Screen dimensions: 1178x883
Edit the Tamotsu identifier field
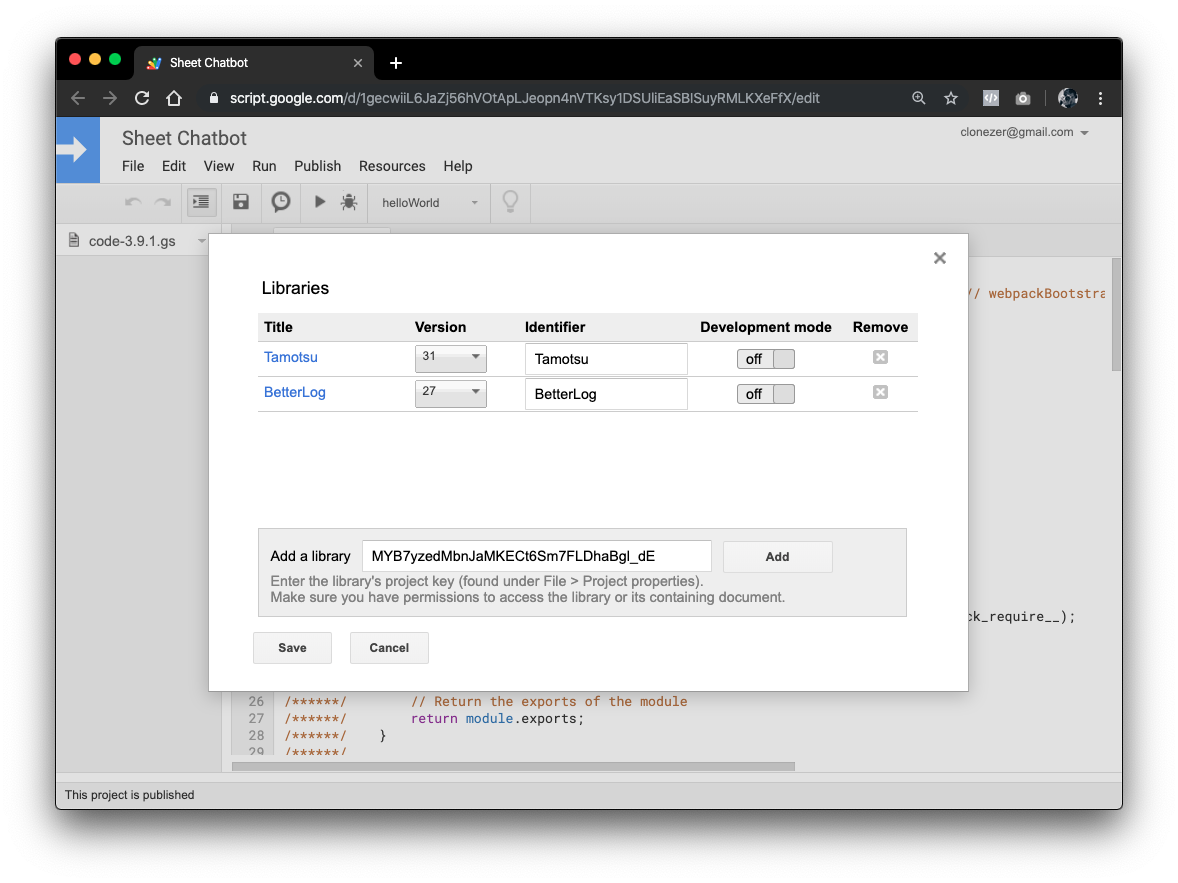coord(606,359)
